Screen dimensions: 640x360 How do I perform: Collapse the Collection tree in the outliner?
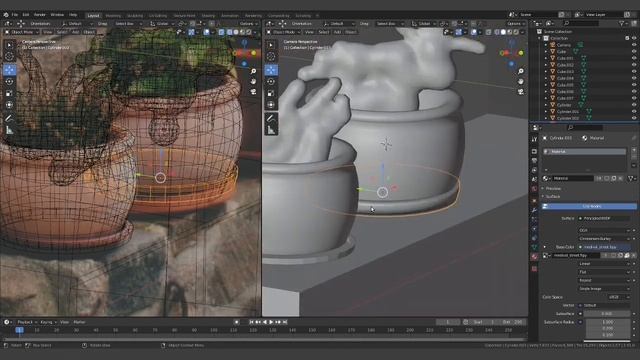click(540, 38)
